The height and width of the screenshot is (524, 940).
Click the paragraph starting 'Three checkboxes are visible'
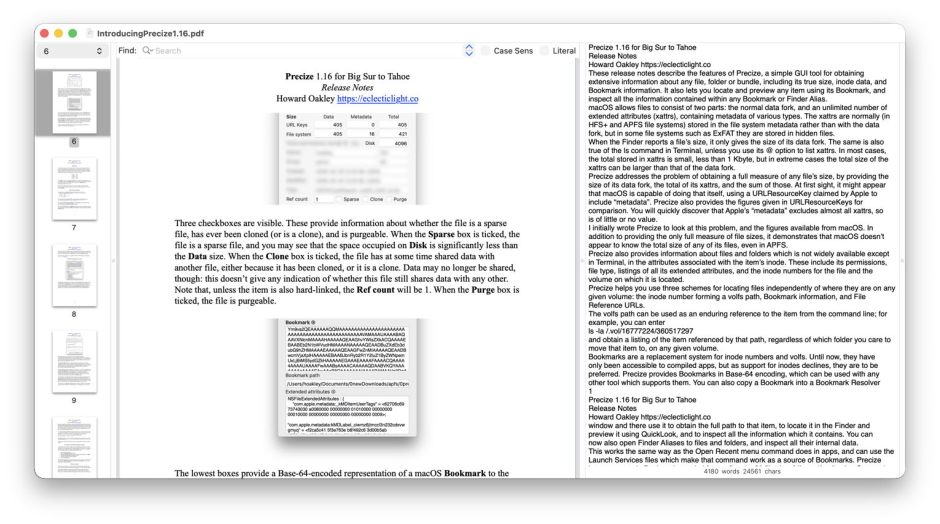click(347, 262)
